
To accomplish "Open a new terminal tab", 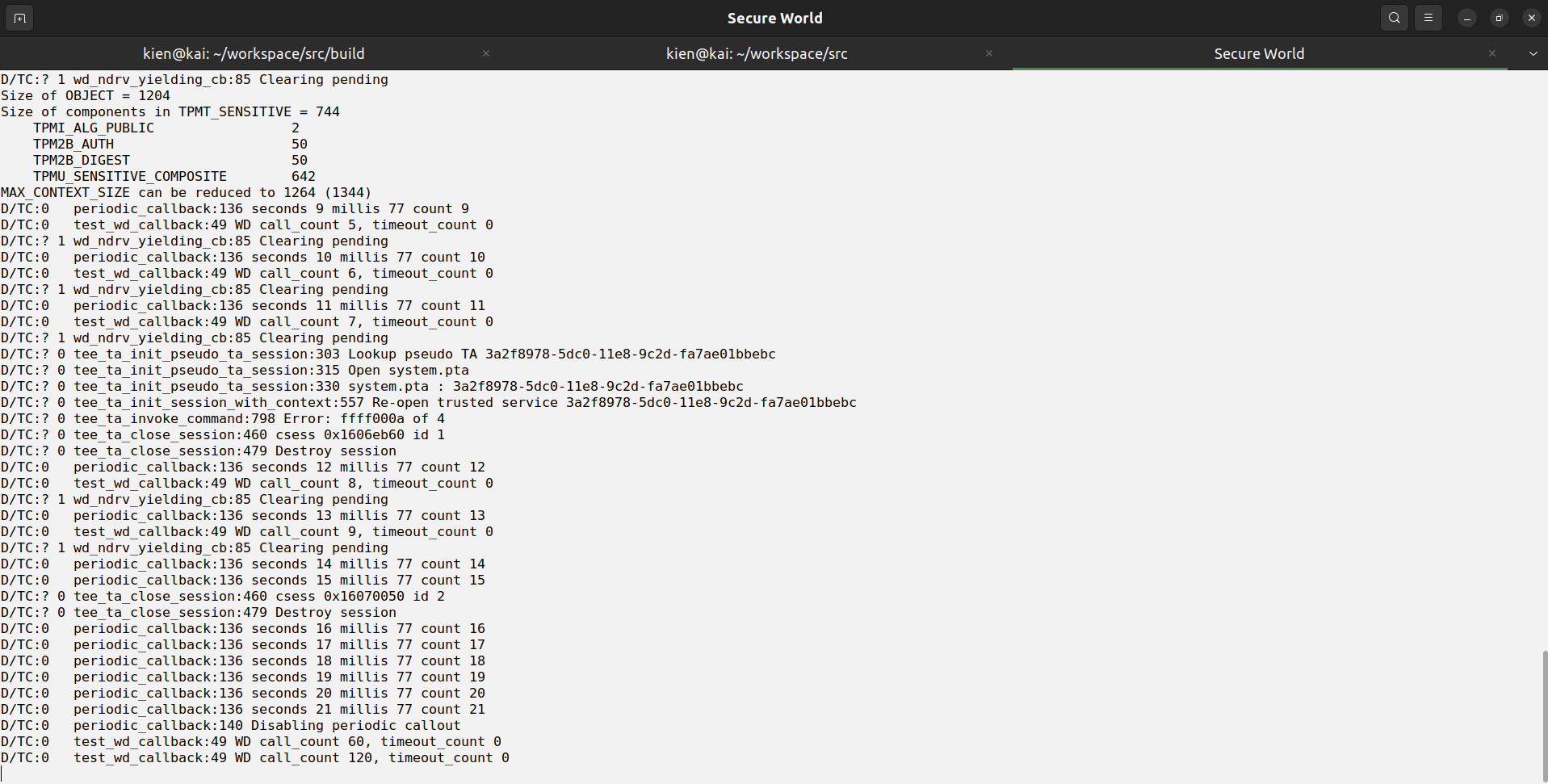I will coord(19,18).
